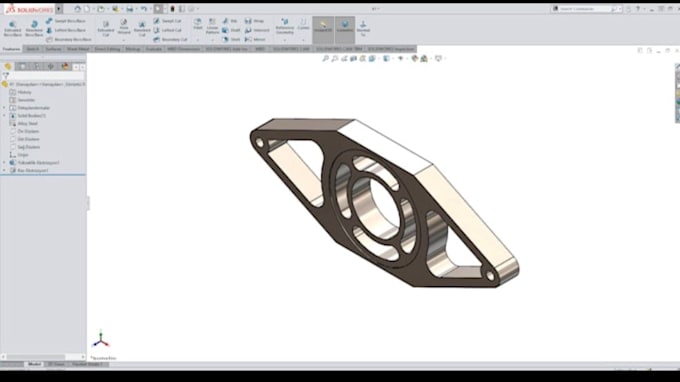This screenshot has height=382, width=680.
Task: Select the Wrap feature
Action: pyautogui.click(x=254, y=21)
